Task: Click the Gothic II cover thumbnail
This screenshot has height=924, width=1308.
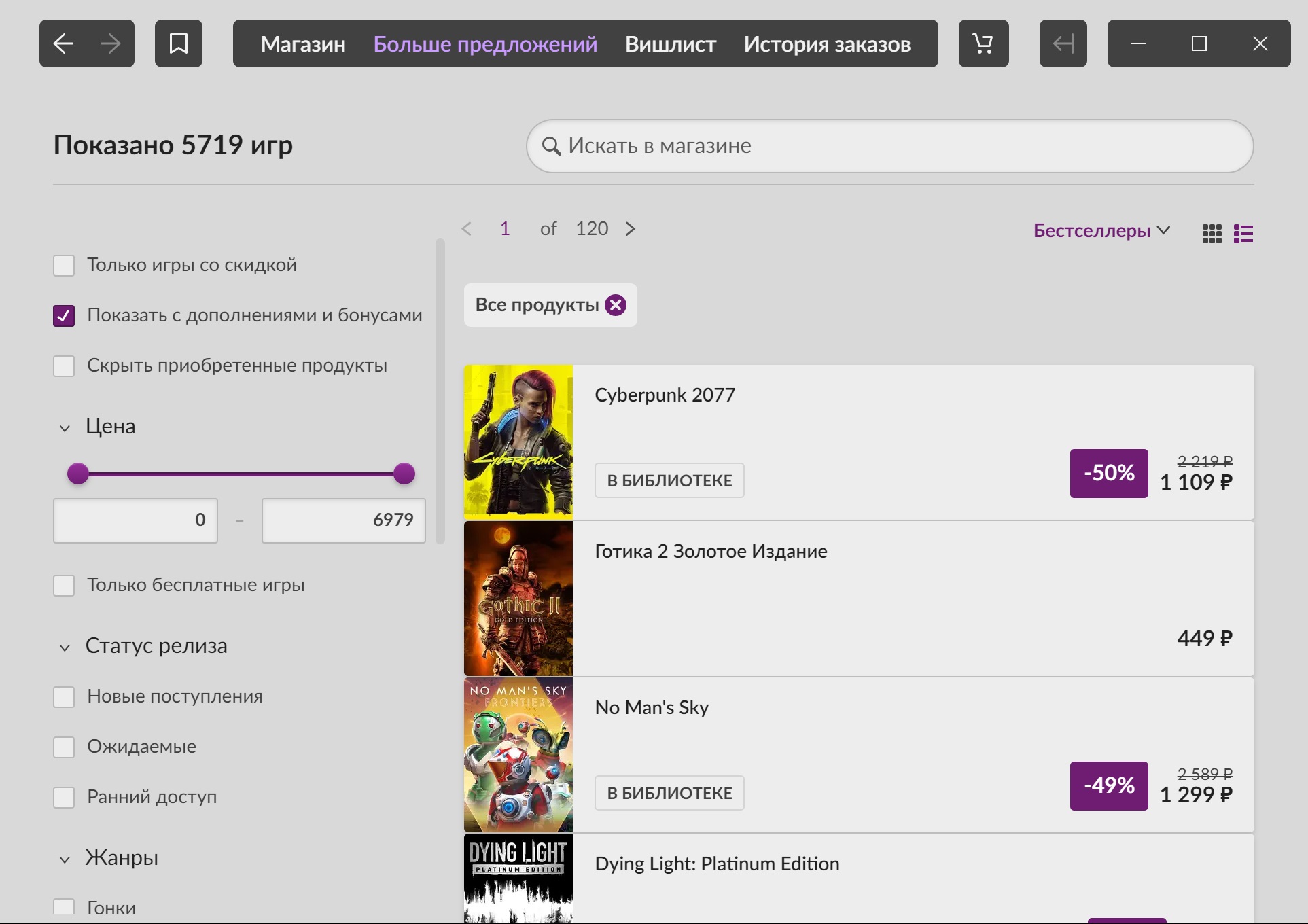Action: click(518, 599)
